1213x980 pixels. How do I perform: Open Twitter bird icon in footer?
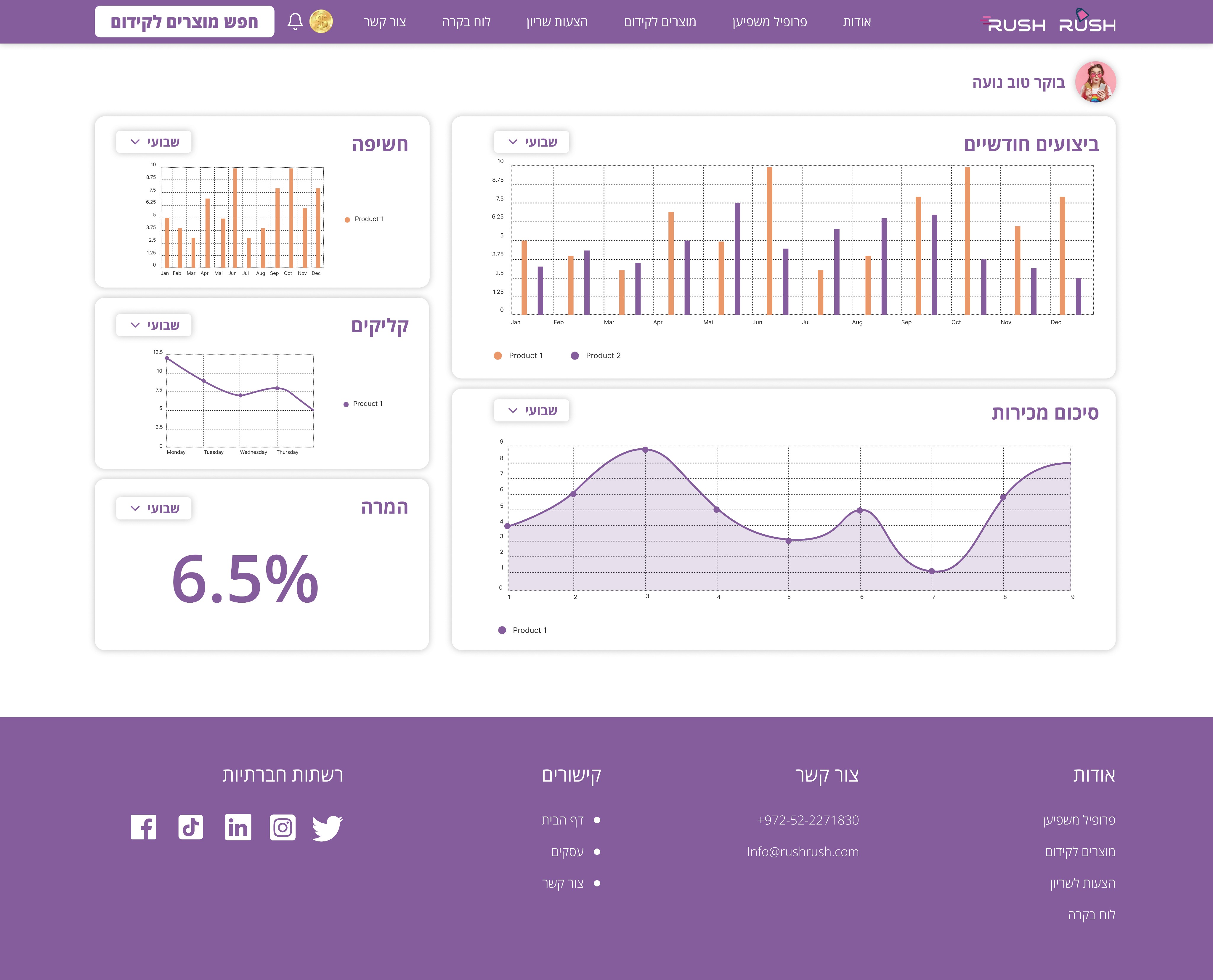click(x=327, y=827)
